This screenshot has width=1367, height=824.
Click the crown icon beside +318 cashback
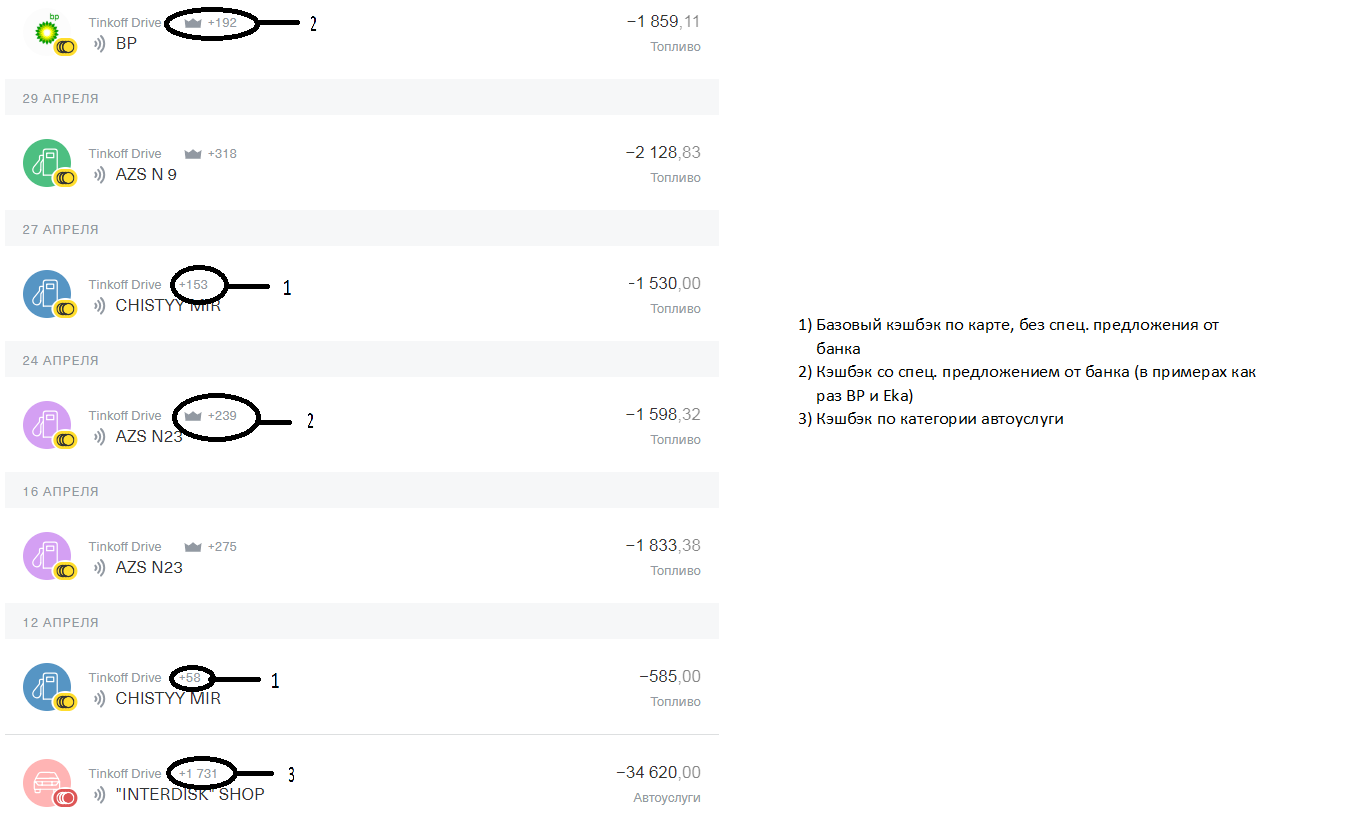(193, 154)
